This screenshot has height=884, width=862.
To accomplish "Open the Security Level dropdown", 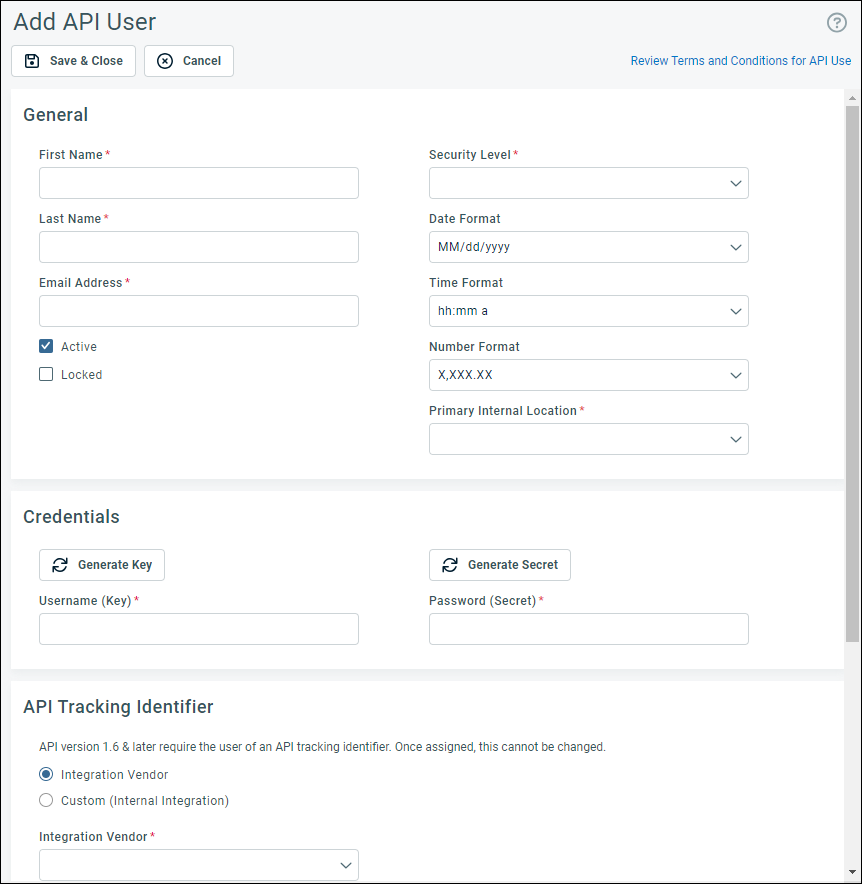I will point(588,183).
